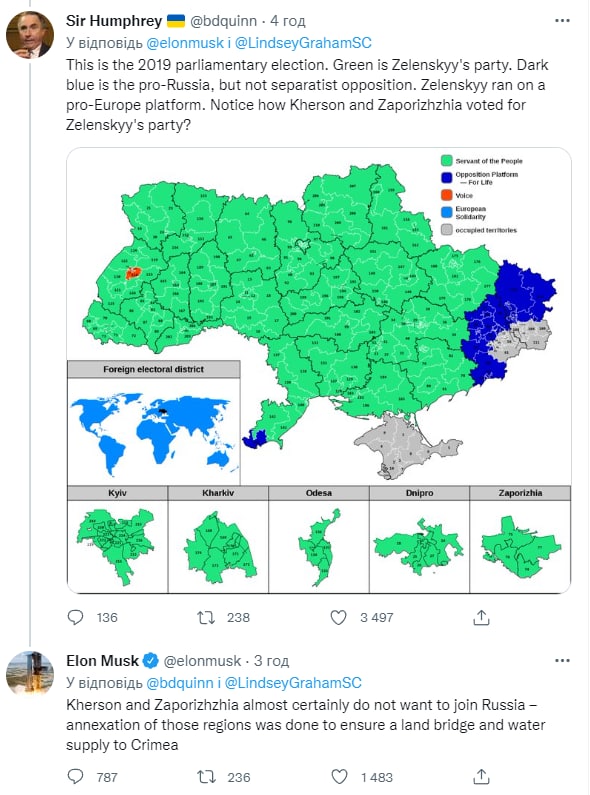Open Sir Humphrey's profile picture
Viewport: 590px width, 795px height.
click(x=30, y=35)
